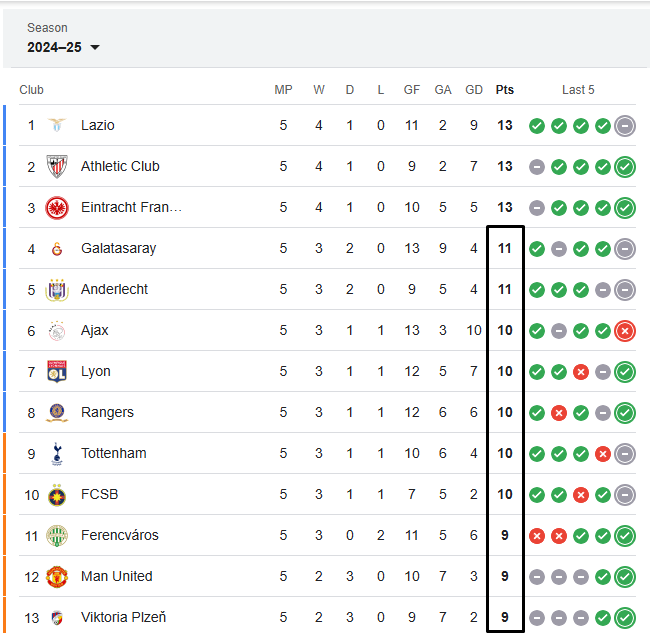Click Lazio's most recent draw result icon
Screen dimensions: 650x633
click(625, 126)
